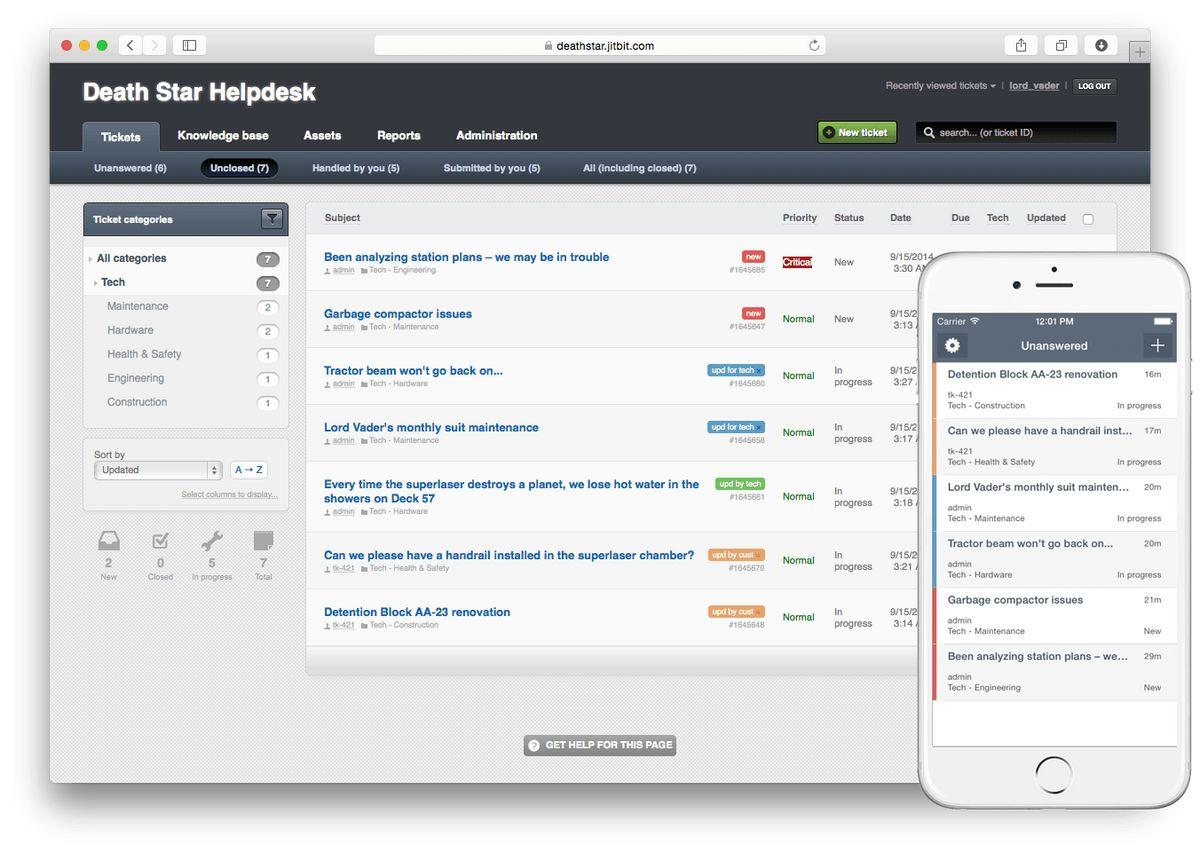Screen dimensions: 1200x854
Task: Open the Safari share menu
Action: 1021,45
